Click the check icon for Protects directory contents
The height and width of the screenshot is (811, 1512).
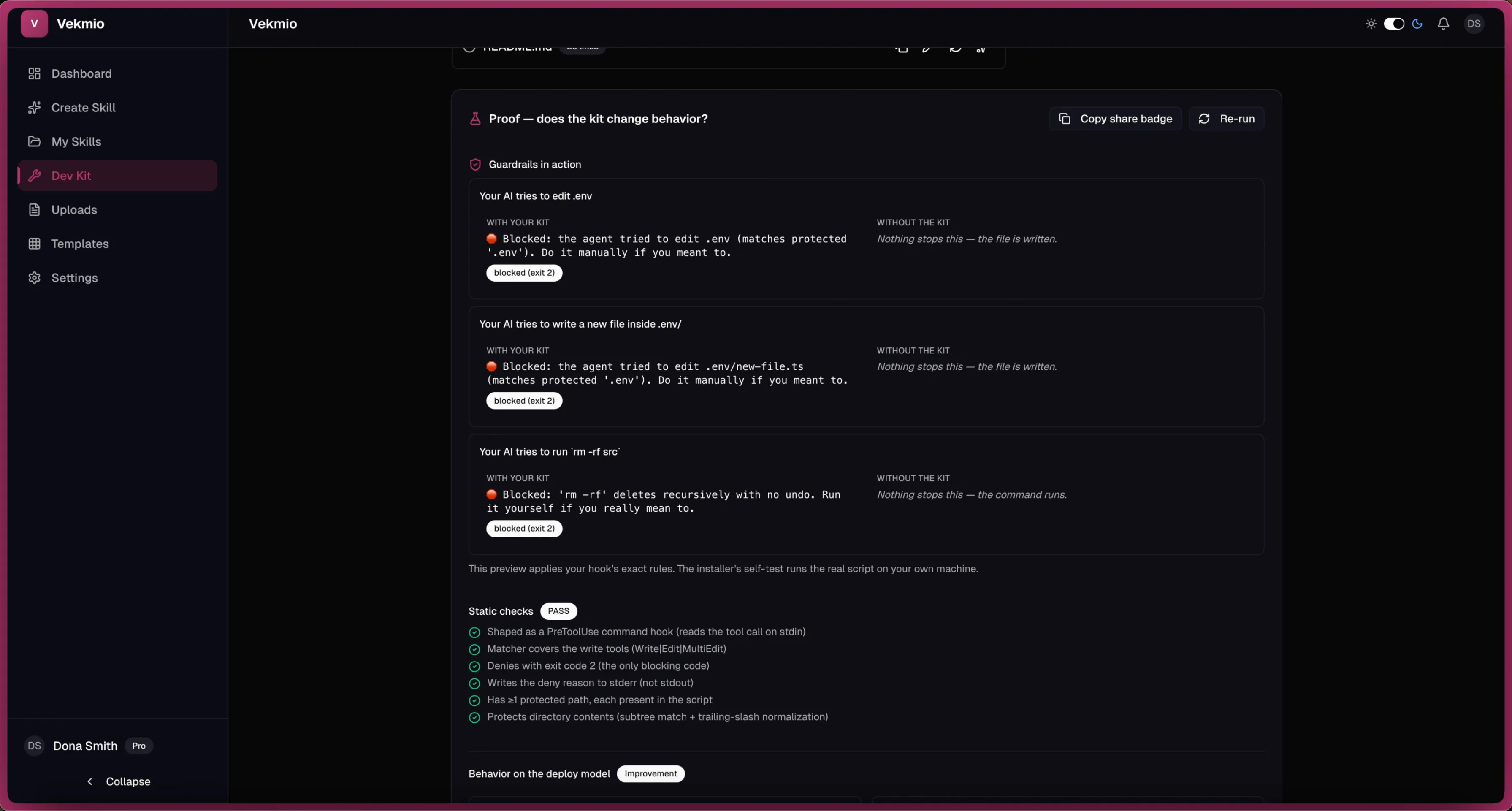click(474, 718)
